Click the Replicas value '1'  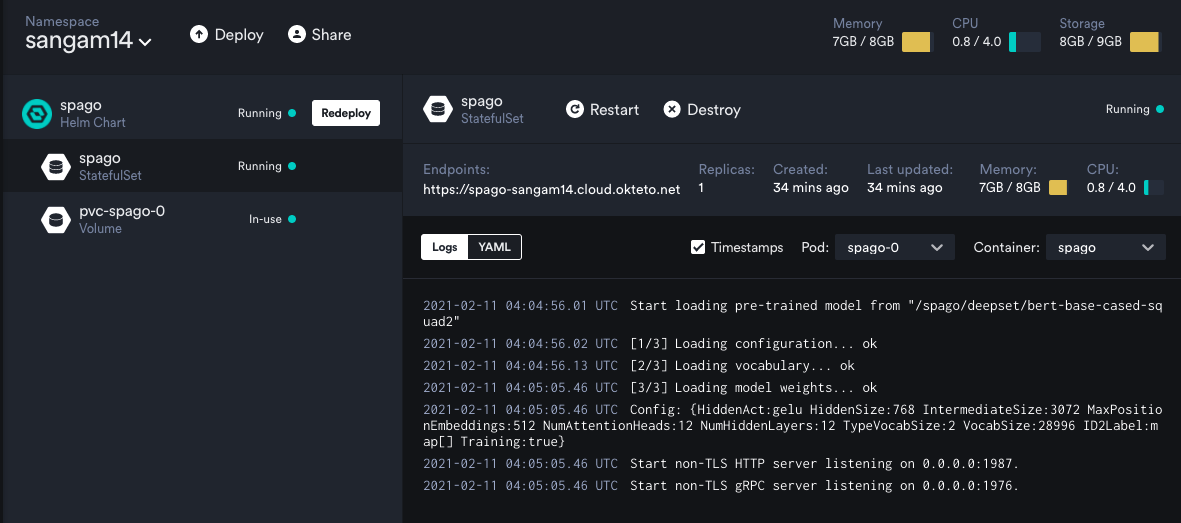point(701,188)
